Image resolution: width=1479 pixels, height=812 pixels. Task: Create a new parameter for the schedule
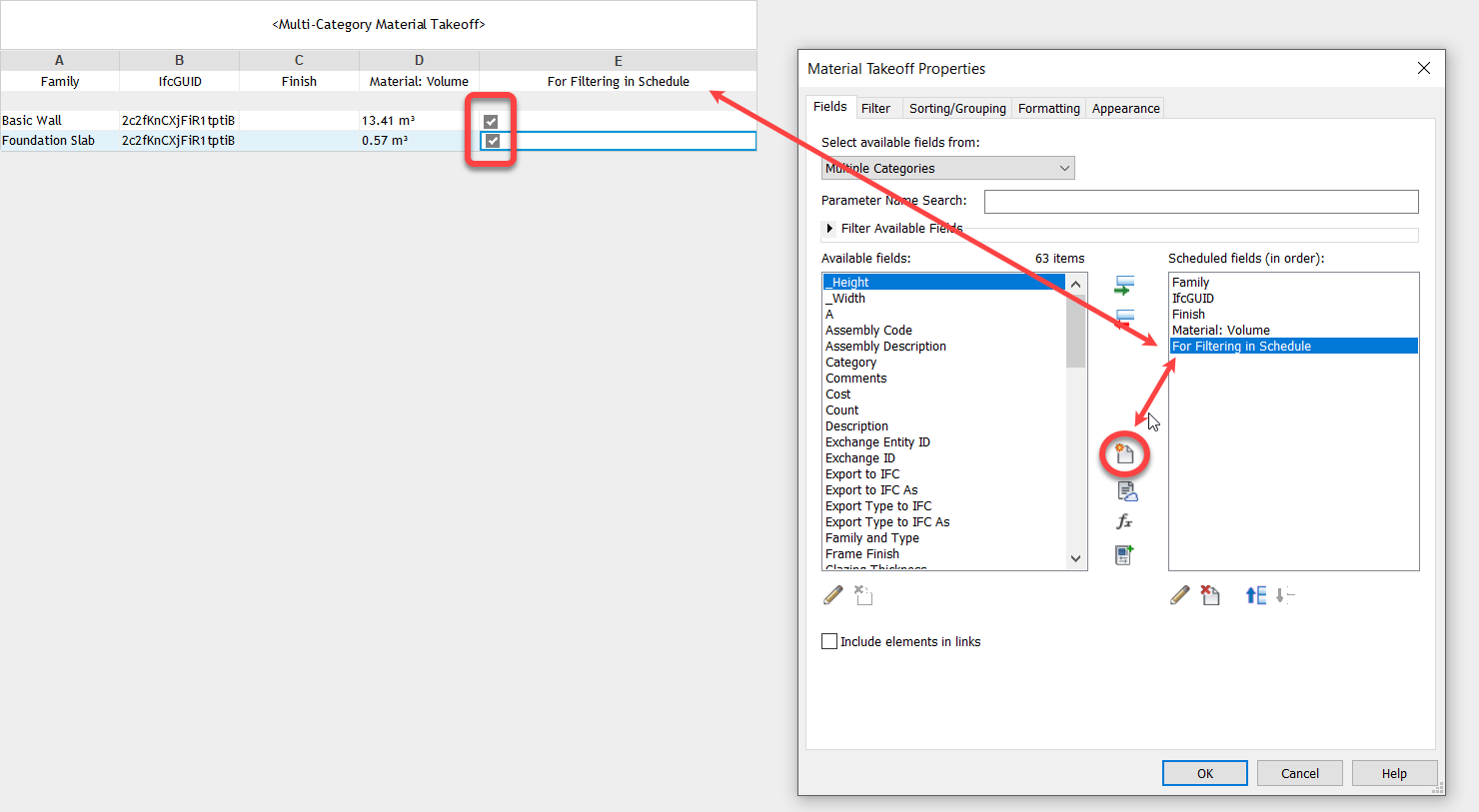[1124, 453]
